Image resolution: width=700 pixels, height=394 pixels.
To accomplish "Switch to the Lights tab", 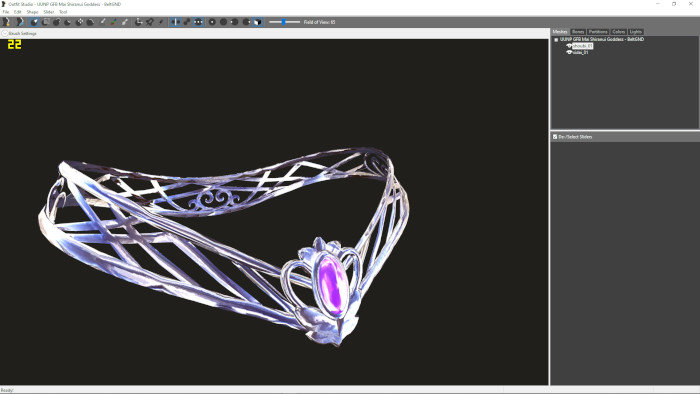I will 635,32.
